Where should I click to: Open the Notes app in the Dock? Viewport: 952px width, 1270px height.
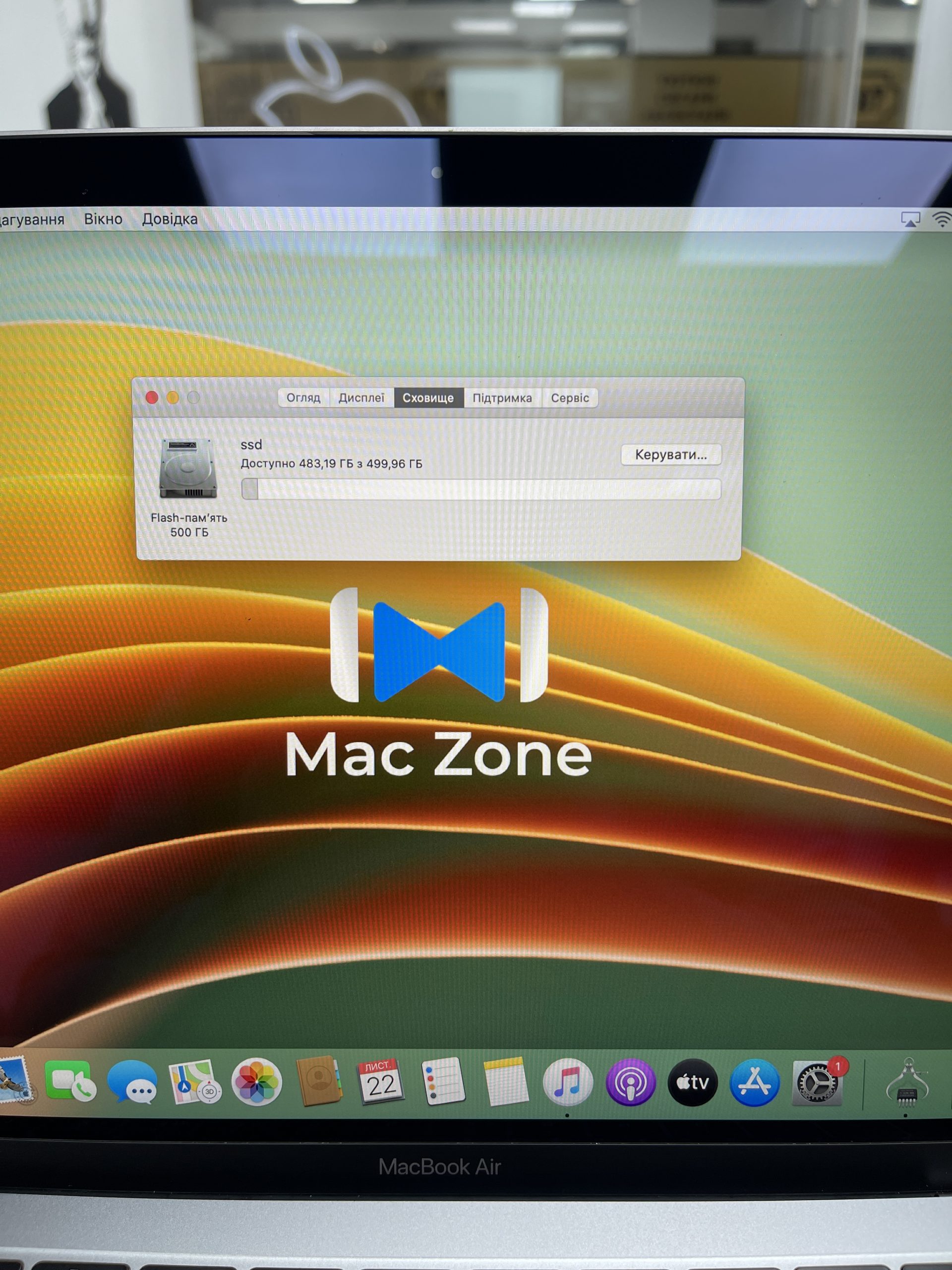[x=506, y=1081]
